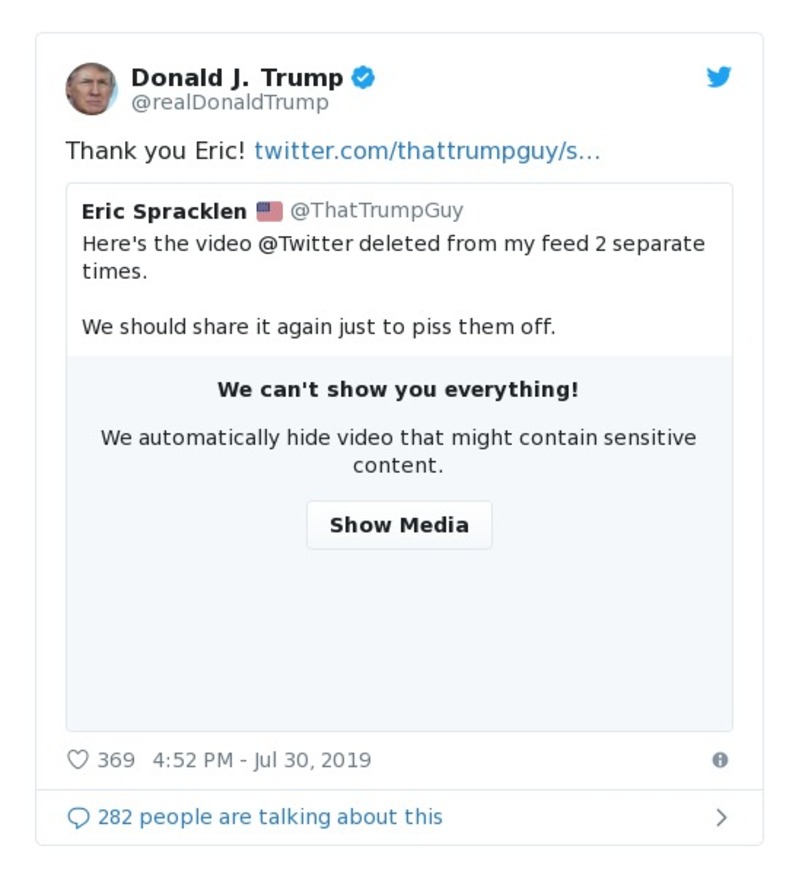Click the blue verified badge next to Donald J. Trump
799x881 pixels.
point(365,76)
